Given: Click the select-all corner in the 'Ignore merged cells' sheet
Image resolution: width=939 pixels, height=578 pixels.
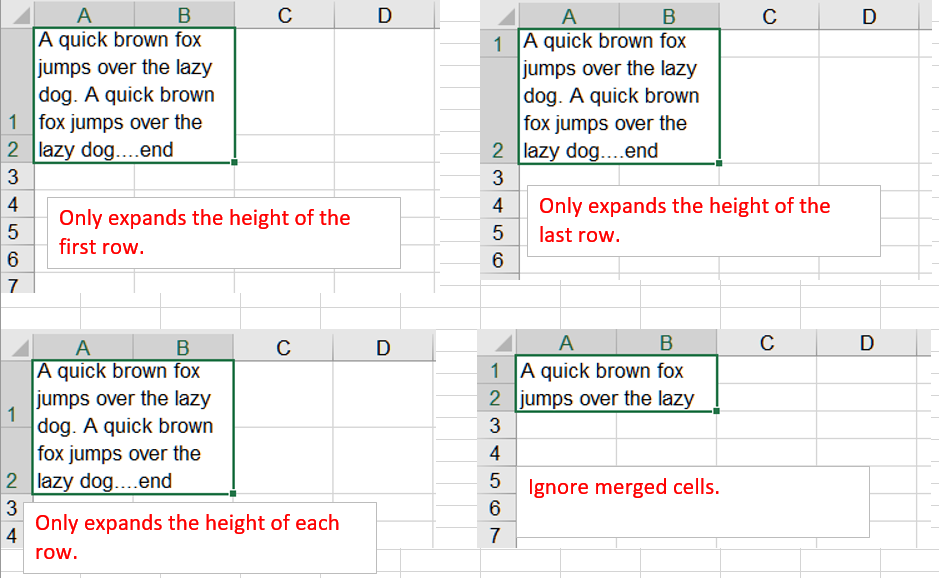Looking at the screenshot, I should 497,343.
